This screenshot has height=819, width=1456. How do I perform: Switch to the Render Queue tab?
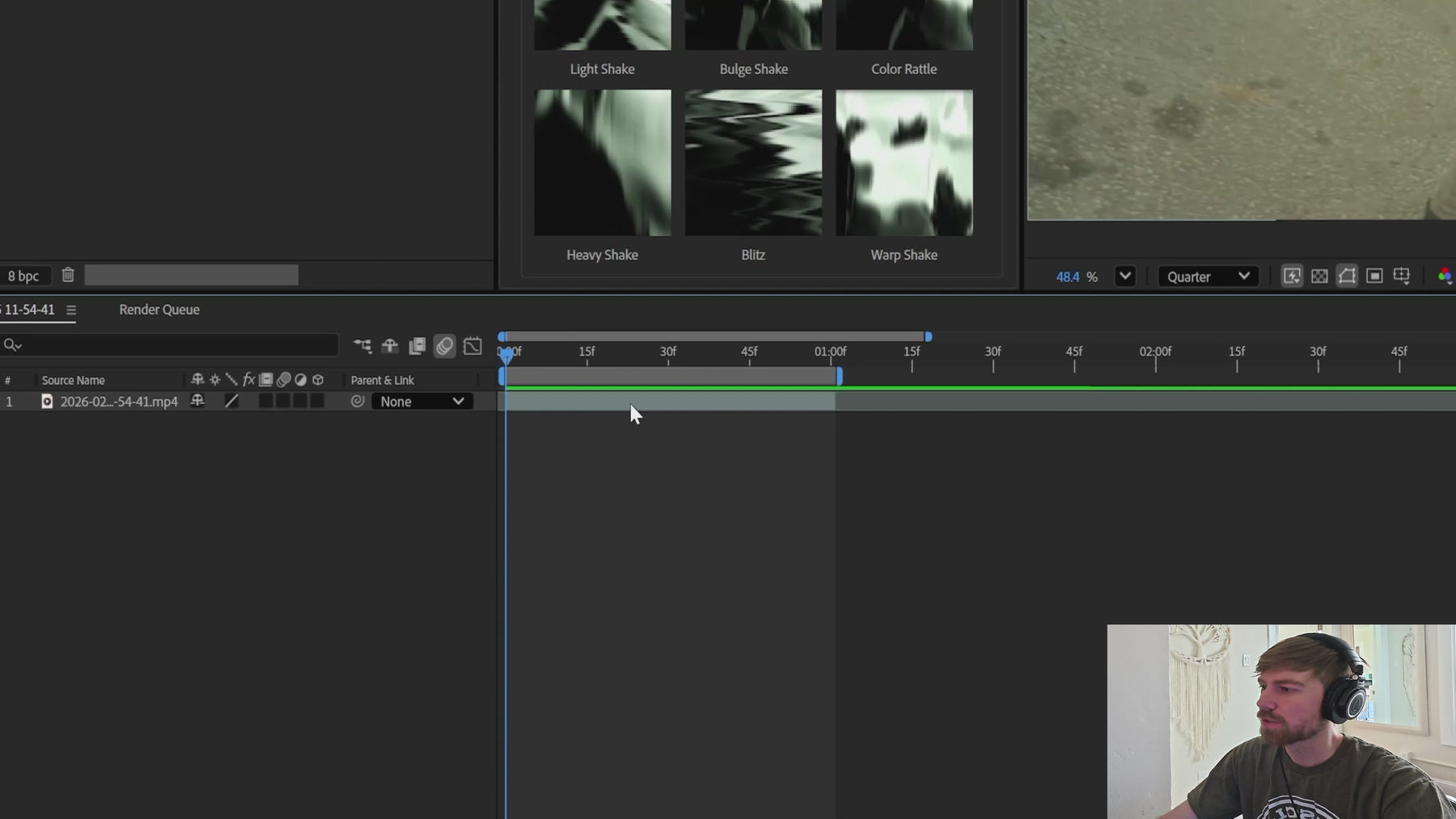click(x=159, y=310)
